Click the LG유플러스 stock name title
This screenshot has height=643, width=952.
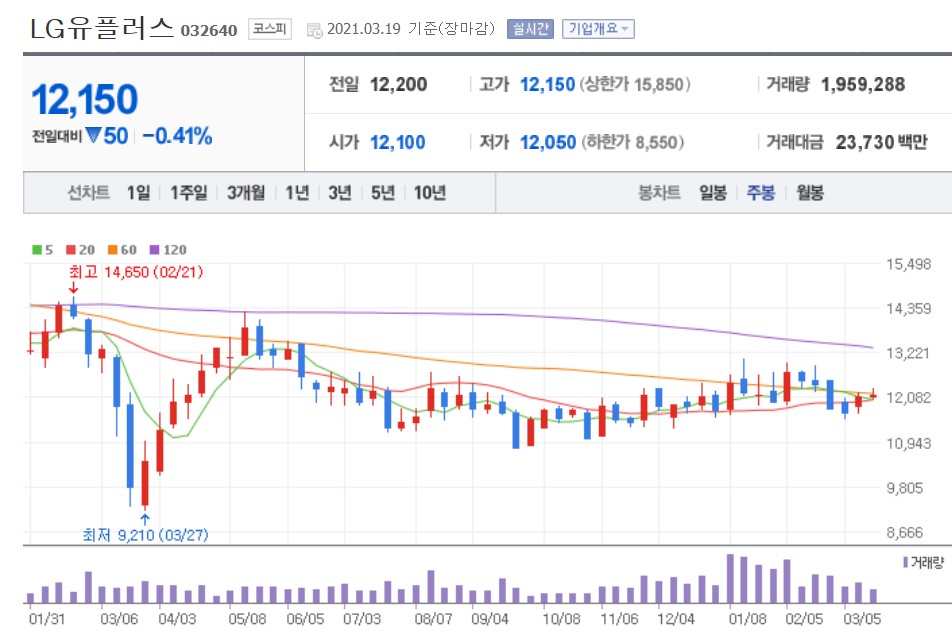tap(102, 28)
